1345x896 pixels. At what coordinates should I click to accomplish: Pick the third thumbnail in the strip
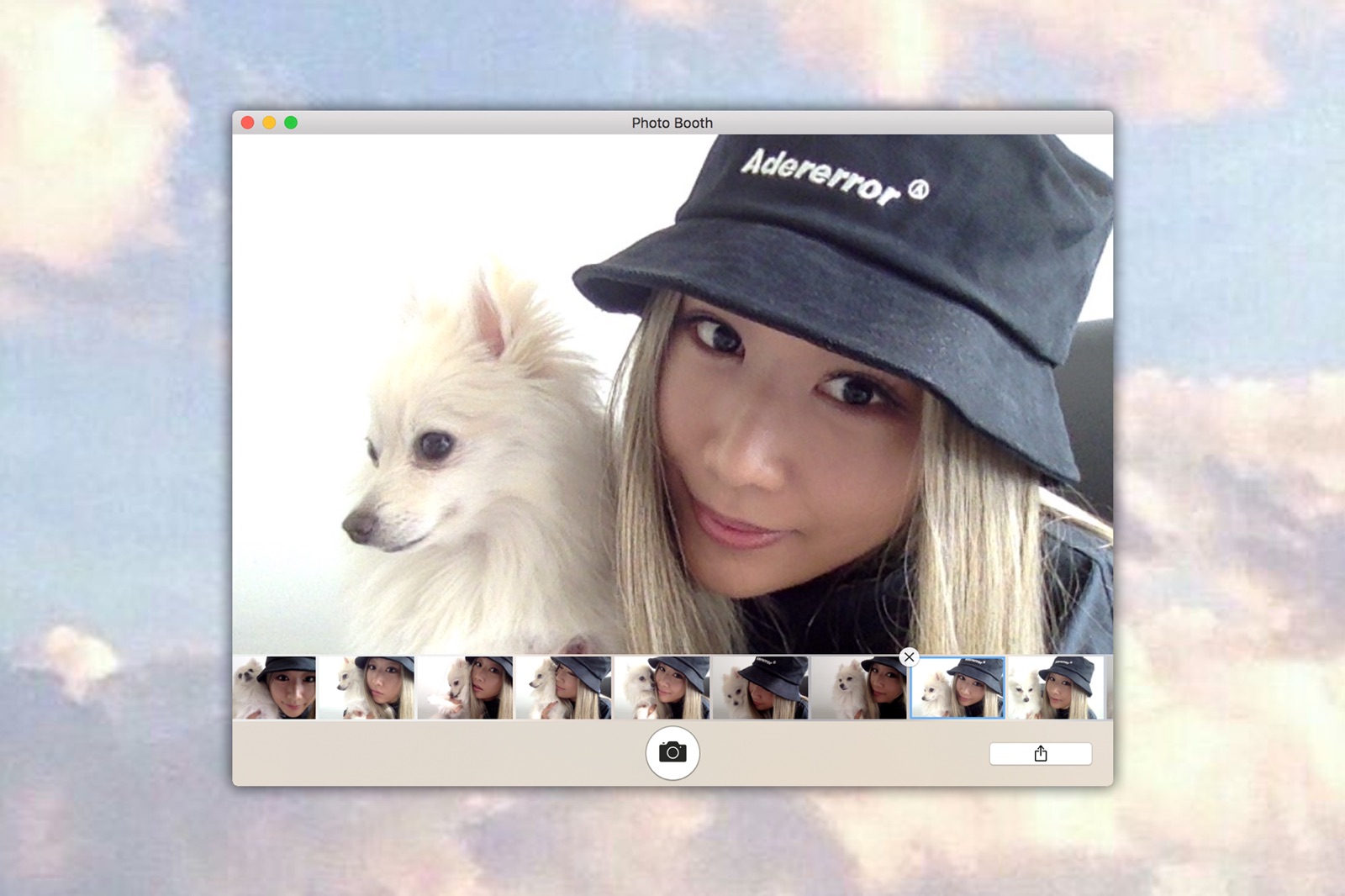[x=467, y=688]
